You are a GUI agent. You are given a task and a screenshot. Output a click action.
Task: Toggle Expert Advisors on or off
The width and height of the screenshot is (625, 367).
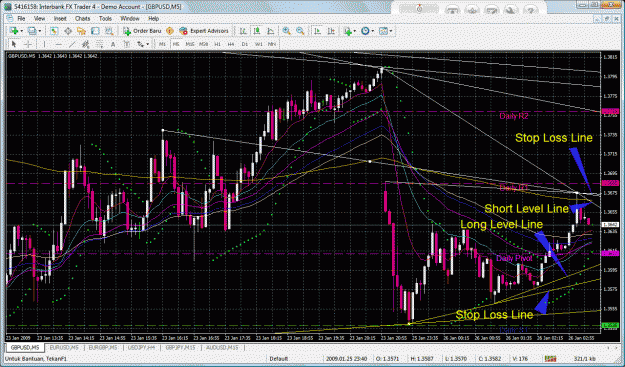[204, 31]
